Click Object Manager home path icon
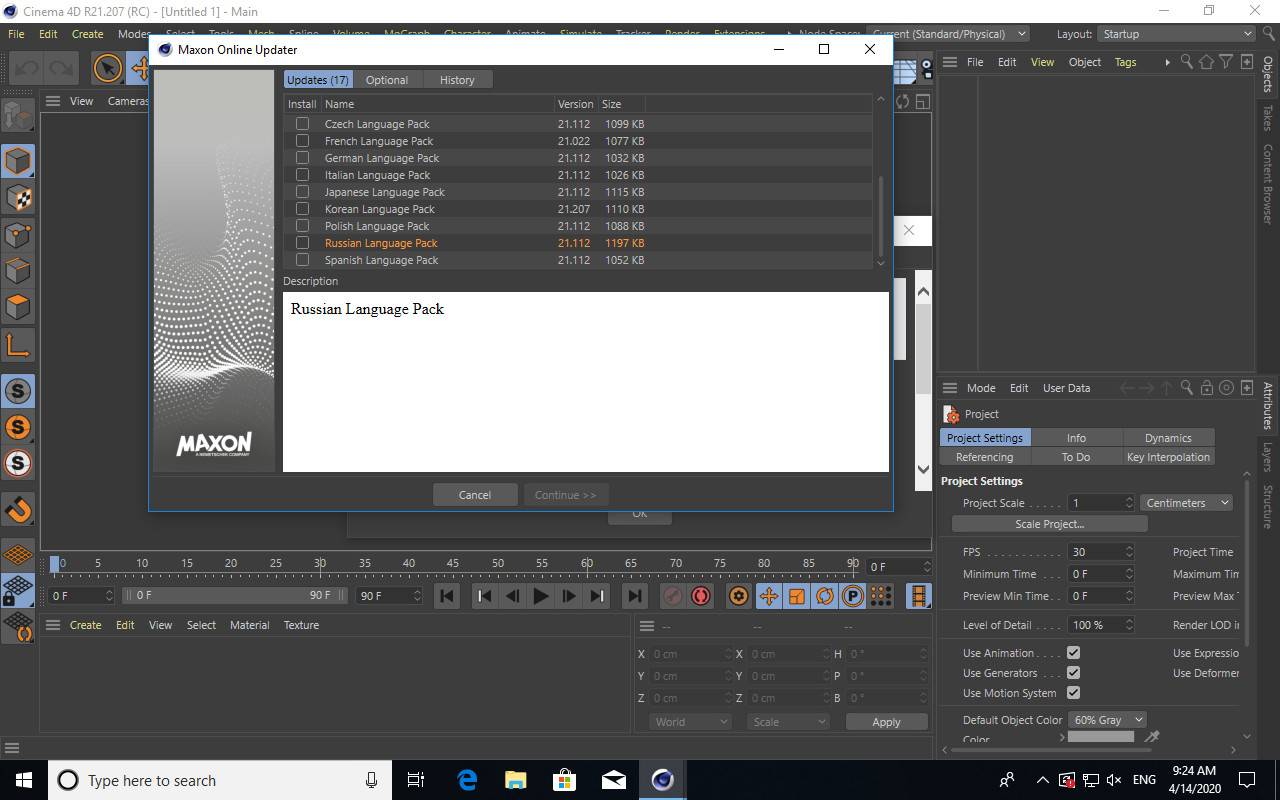Image resolution: width=1280 pixels, height=800 pixels. [1206, 62]
